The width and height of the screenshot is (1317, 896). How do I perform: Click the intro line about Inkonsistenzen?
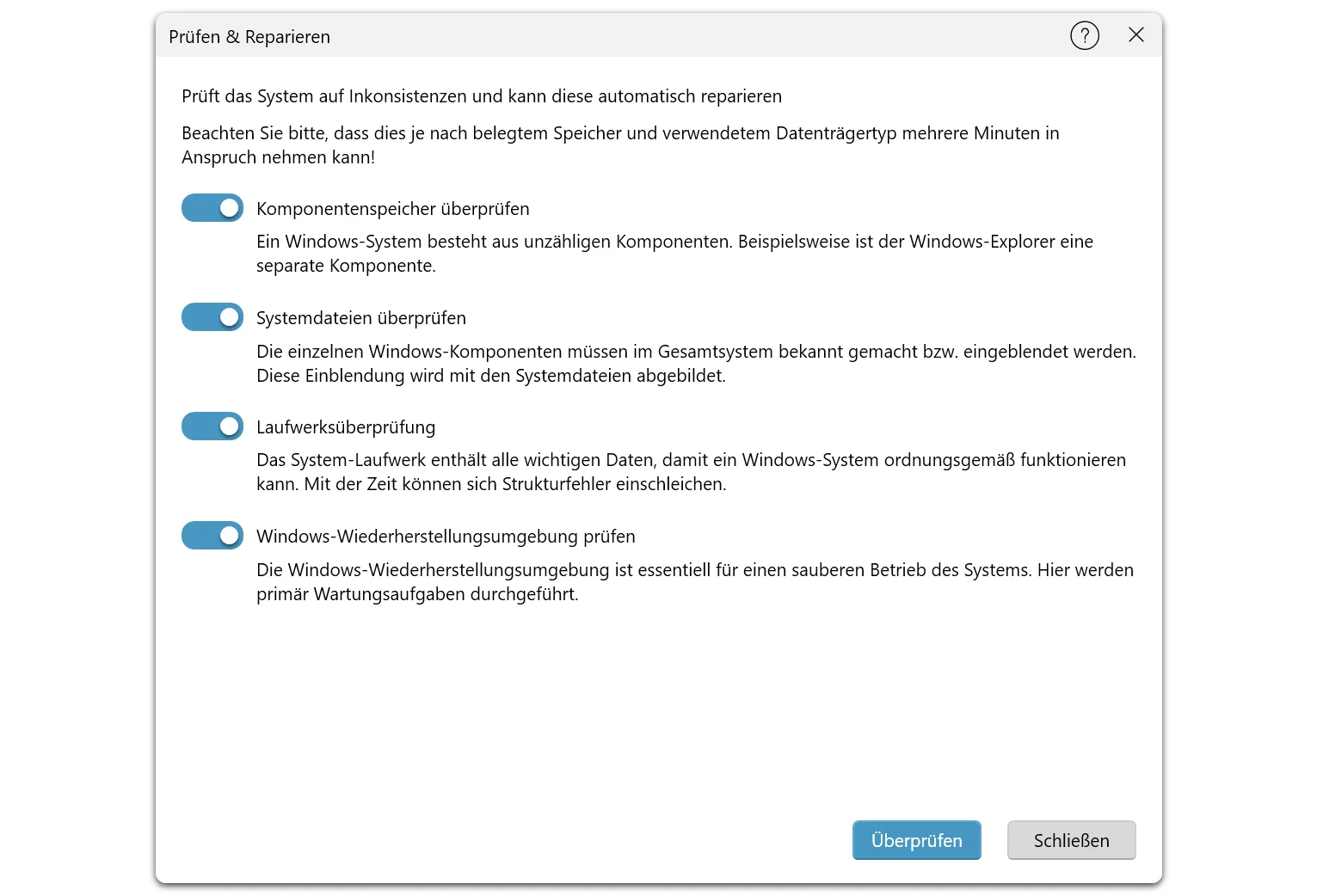481,96
